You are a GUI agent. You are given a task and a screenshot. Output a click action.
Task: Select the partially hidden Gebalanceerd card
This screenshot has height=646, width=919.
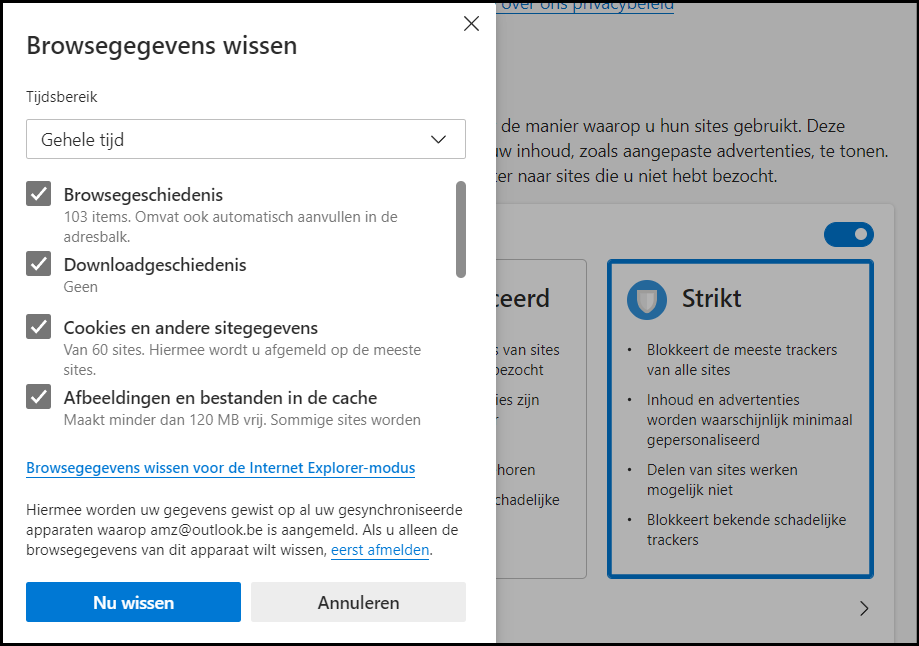(540, 418)
